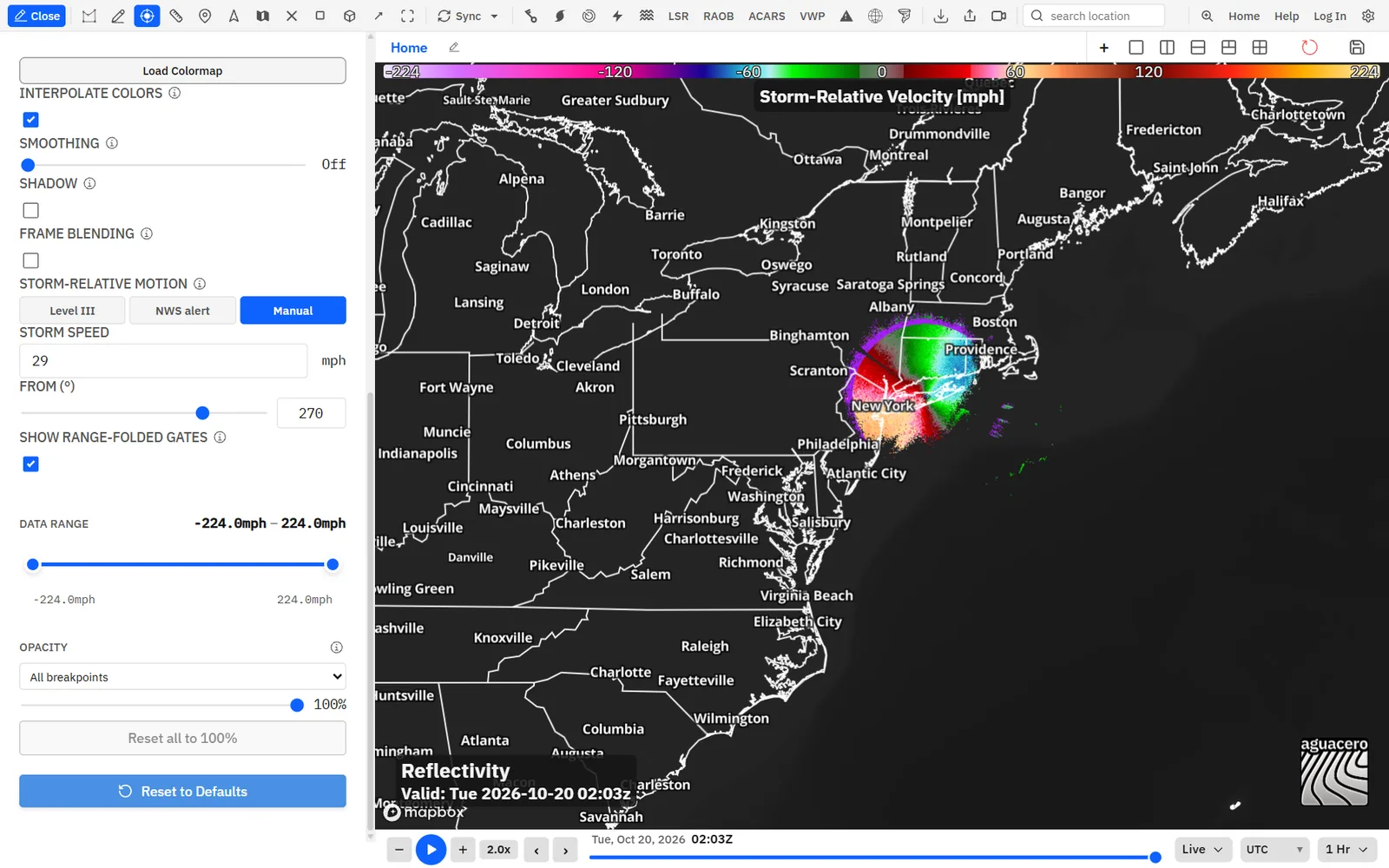Choose the location pin marker tool

205,16
